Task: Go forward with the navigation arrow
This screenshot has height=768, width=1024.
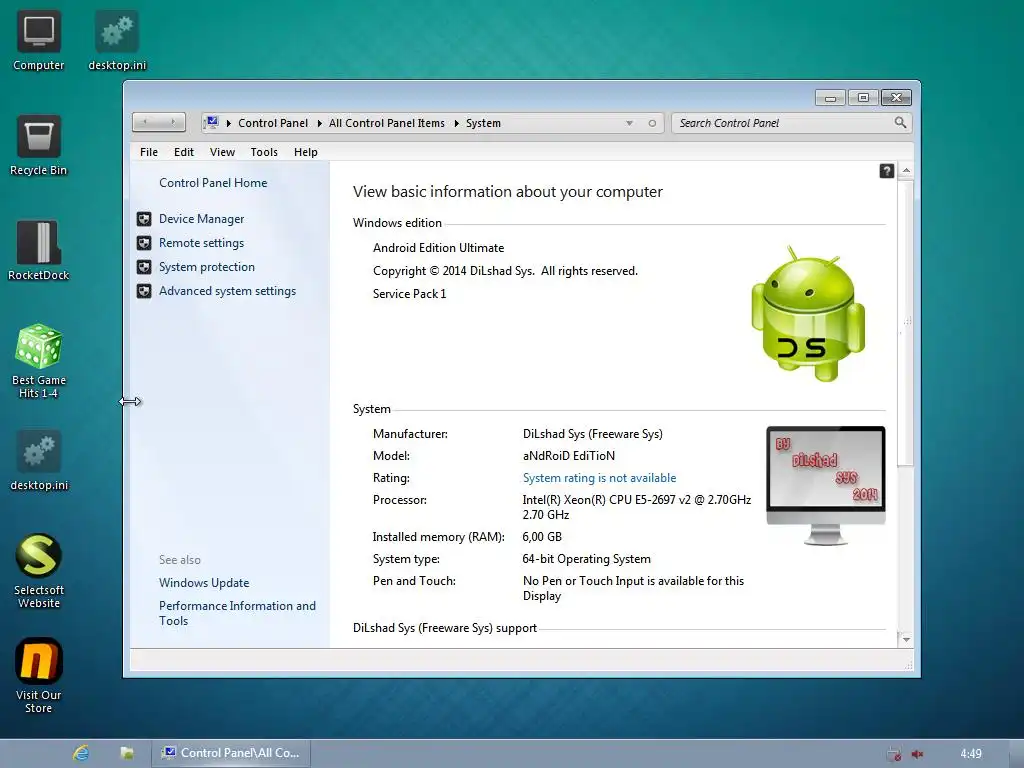Action: point(172,122)
